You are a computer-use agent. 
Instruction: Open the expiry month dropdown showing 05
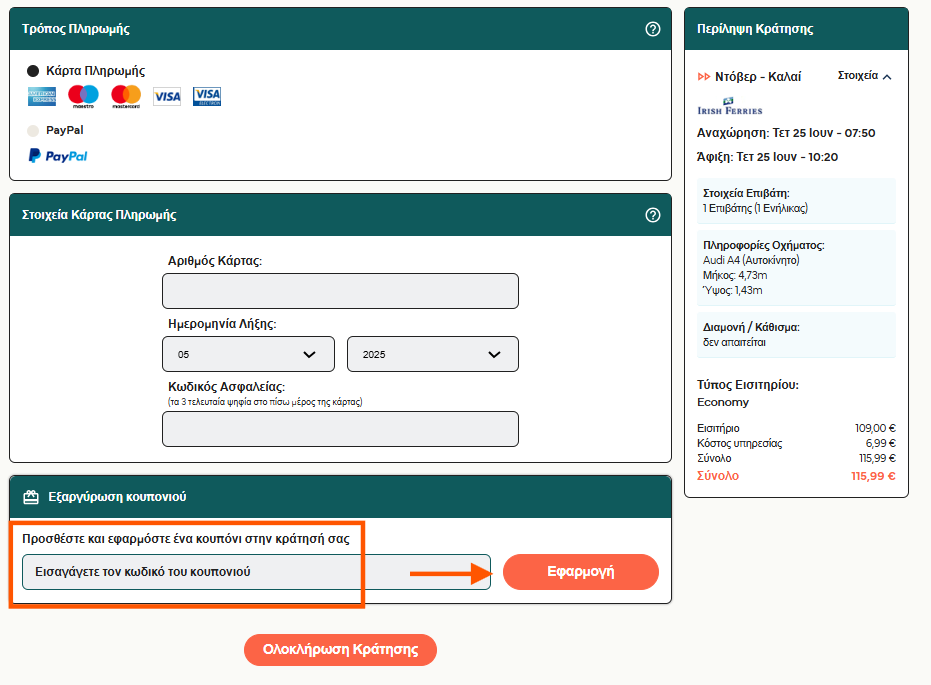click(x=248, y=354)
